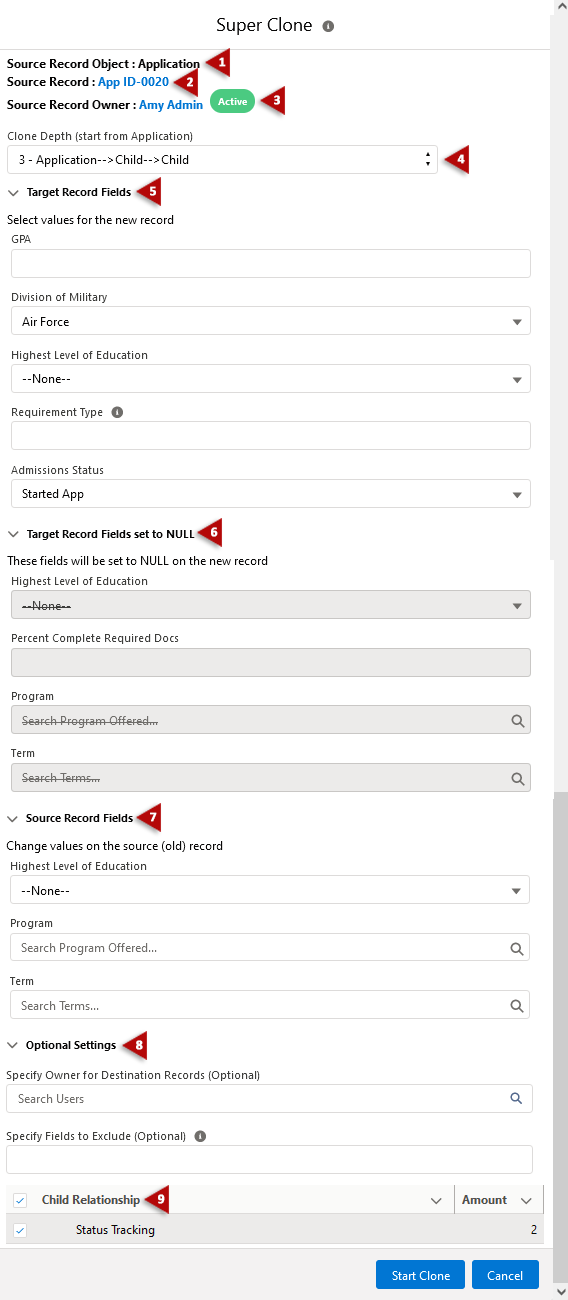The height and width of the screenshot is (1300, 568).
Task: Toggle the Status Tracking checkbox
Action: pyautogui.click(x=20, y=1230)
